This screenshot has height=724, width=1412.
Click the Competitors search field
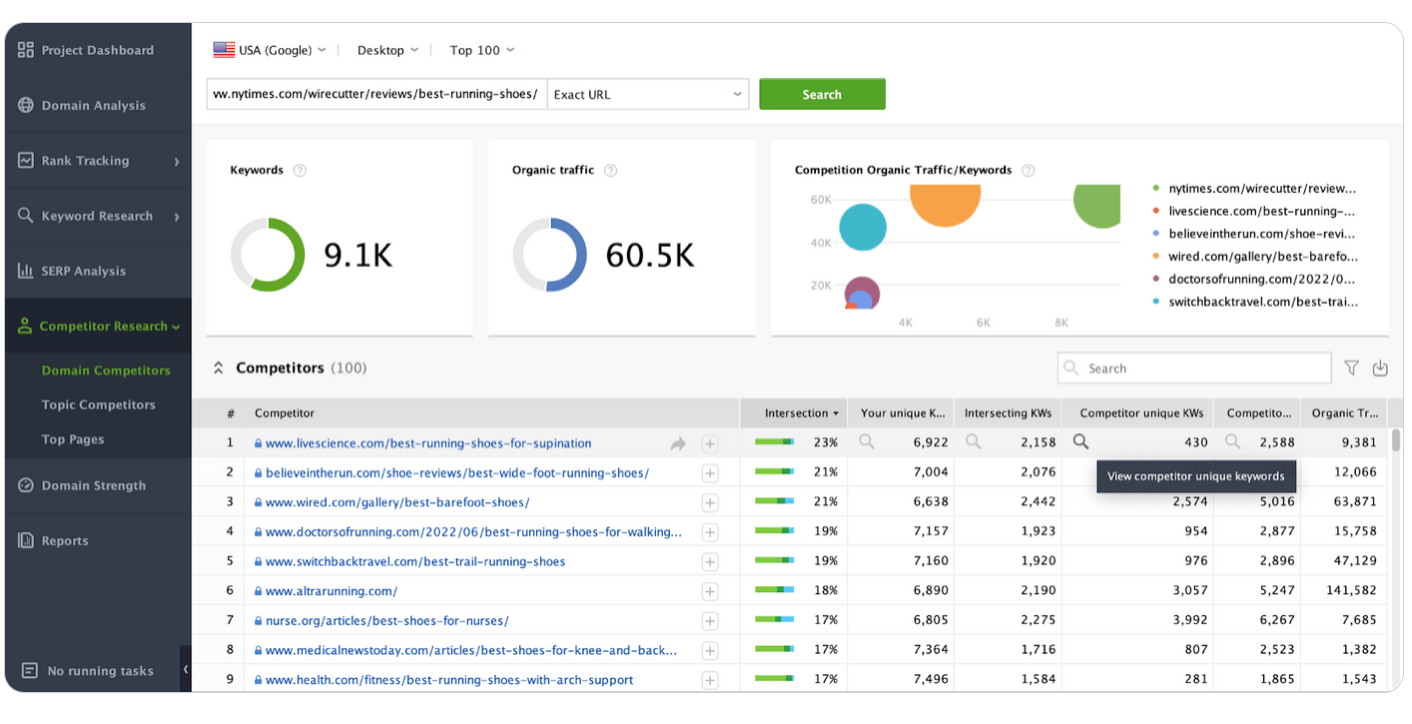(x=1194, y=368)
